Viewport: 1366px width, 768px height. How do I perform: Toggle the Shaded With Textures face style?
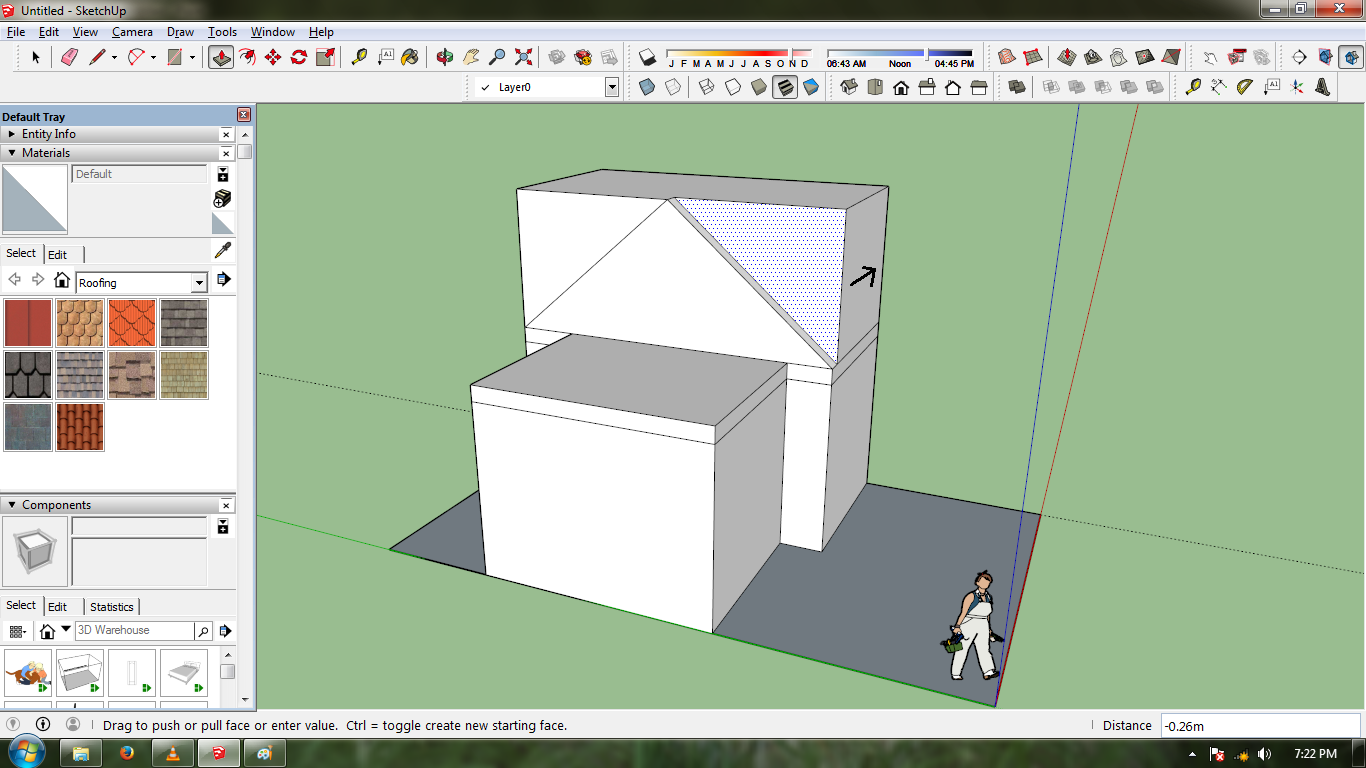click(785, 87)
